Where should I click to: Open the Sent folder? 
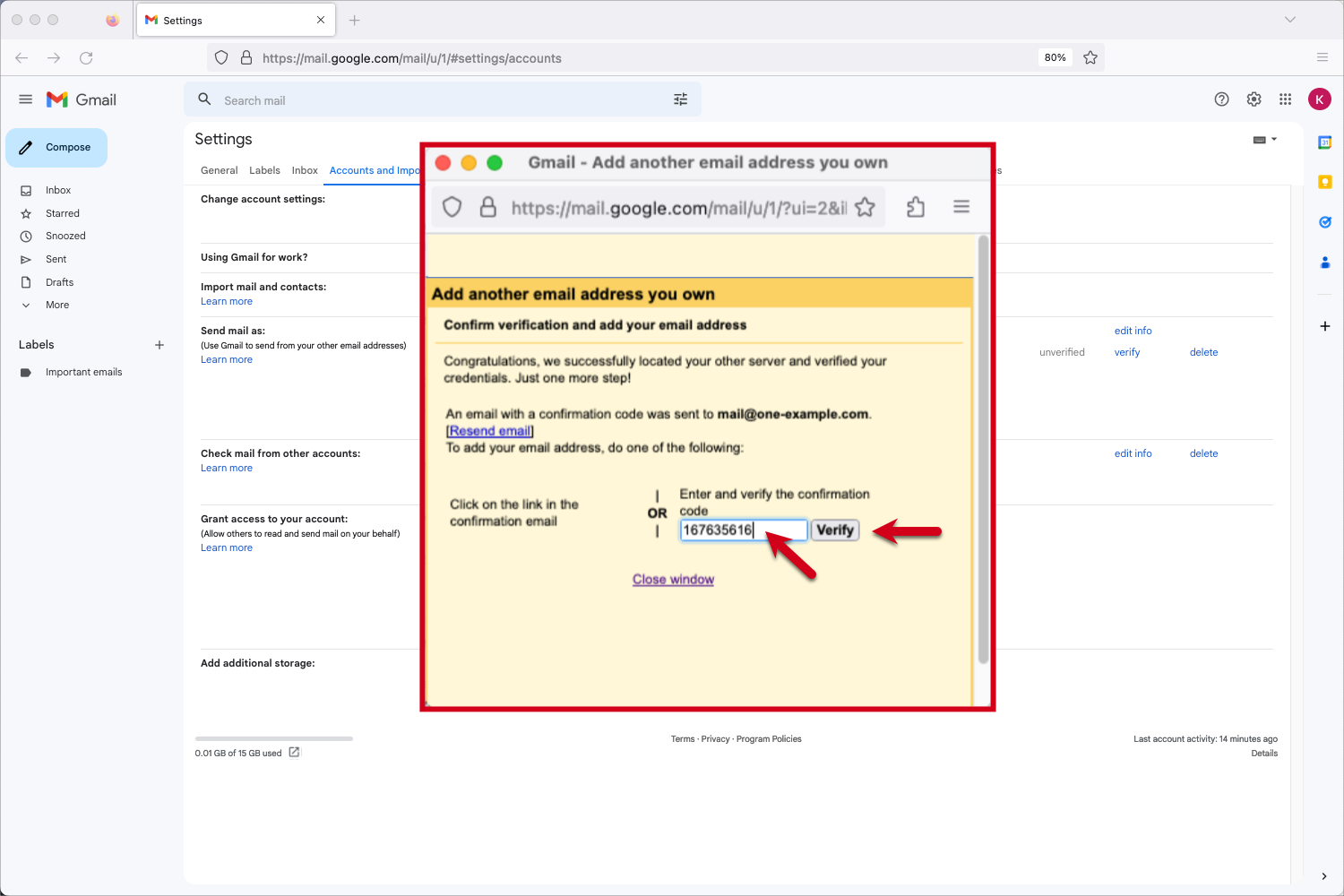pyautogui.click(x=56, y=260)
